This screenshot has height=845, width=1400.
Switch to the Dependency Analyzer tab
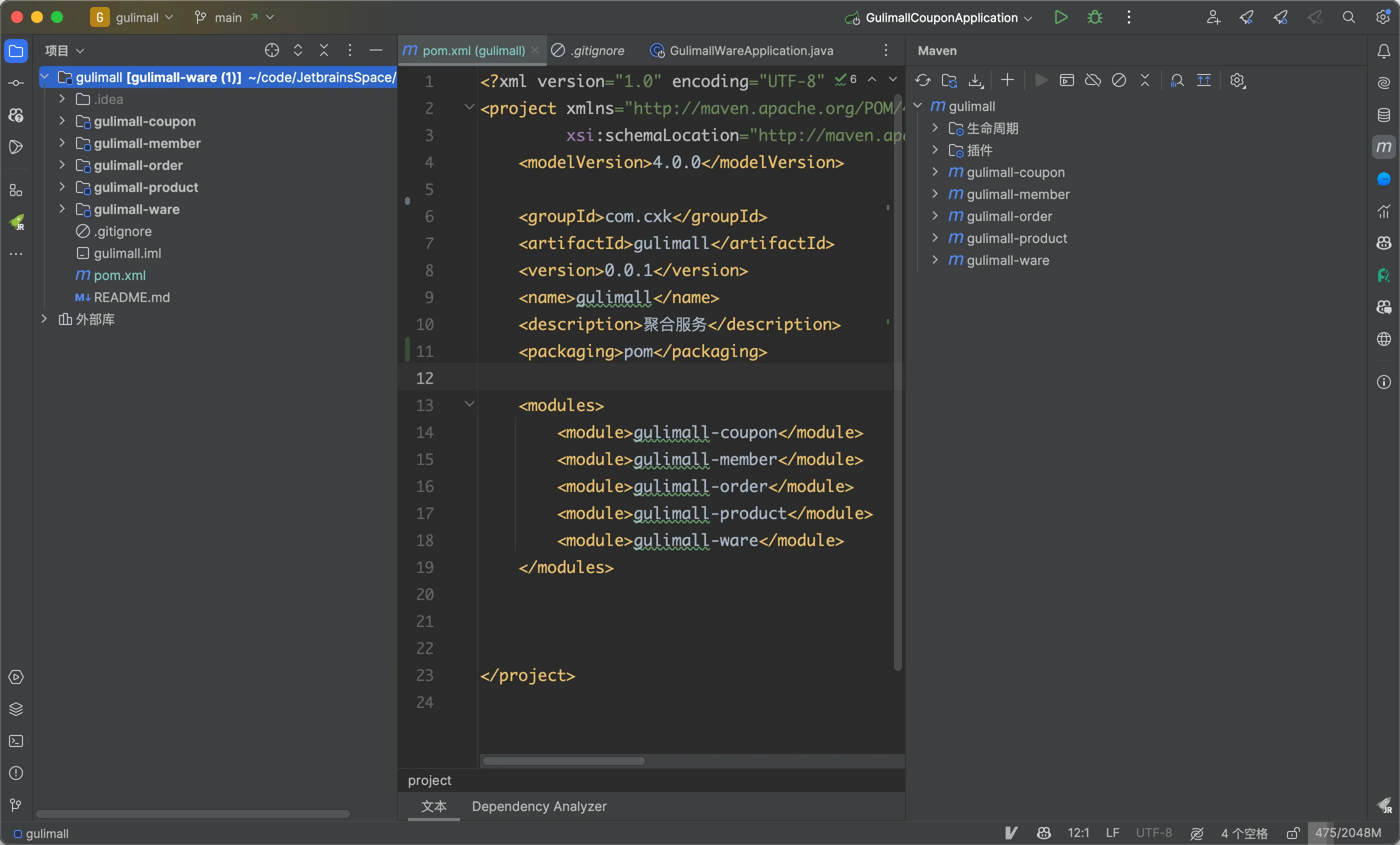538,806
